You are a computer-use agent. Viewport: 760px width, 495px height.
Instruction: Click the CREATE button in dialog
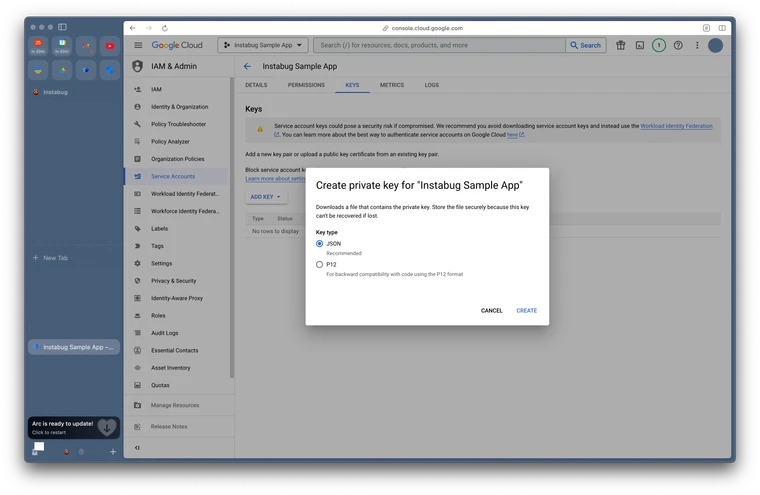(526, 310)
